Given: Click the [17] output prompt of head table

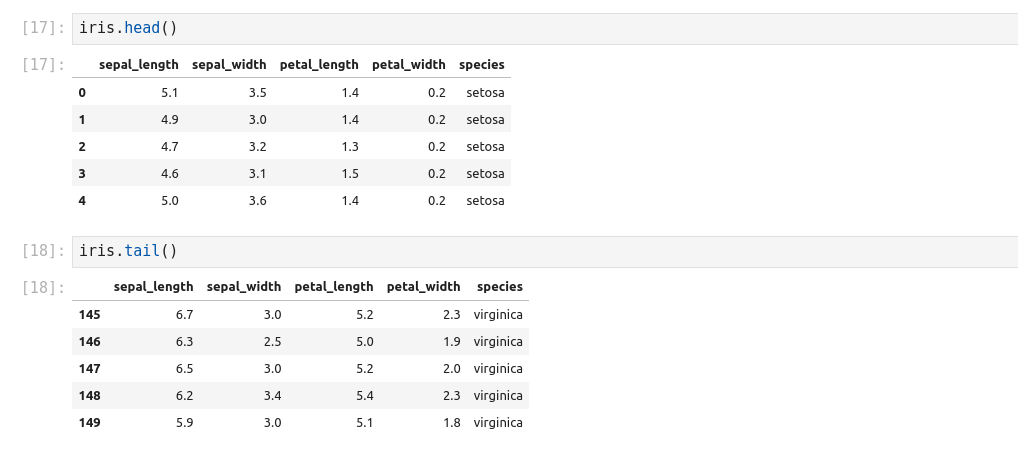Looking at the screenshot, I should 42,65.
